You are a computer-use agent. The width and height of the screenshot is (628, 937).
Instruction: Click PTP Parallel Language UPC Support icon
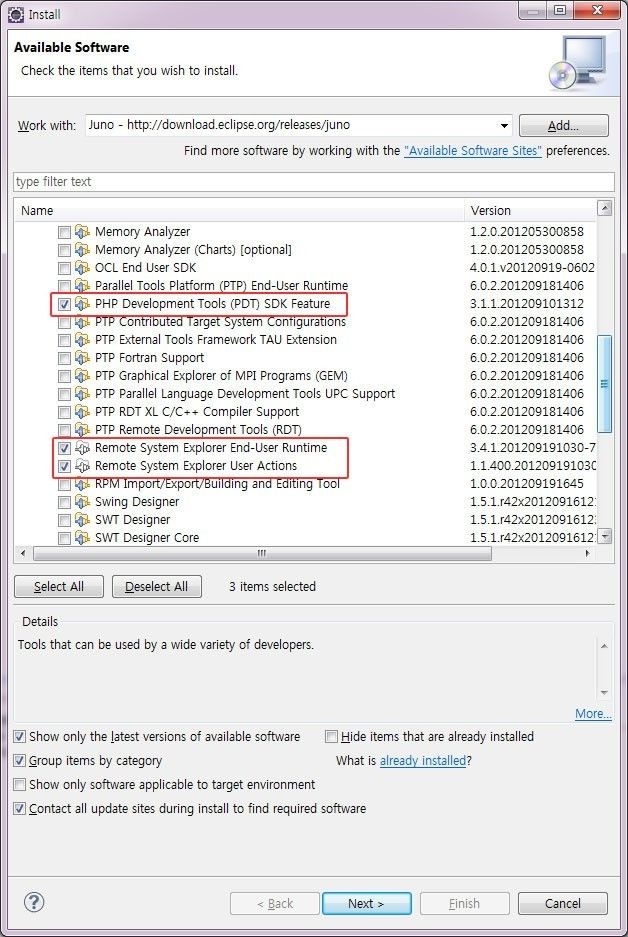pyautogui.click(x=82, y=394)
